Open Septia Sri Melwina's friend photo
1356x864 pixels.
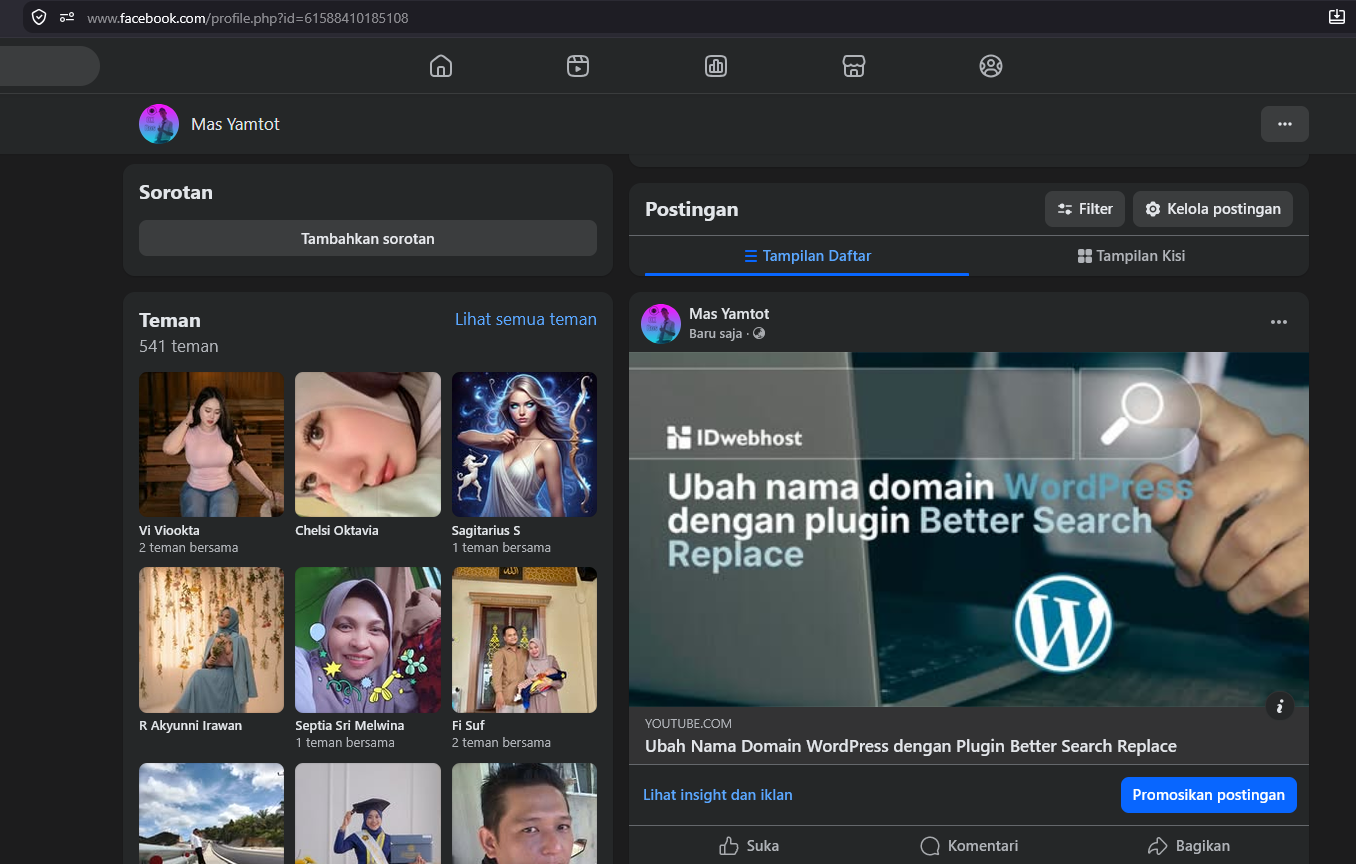click(x=368, y=640)
